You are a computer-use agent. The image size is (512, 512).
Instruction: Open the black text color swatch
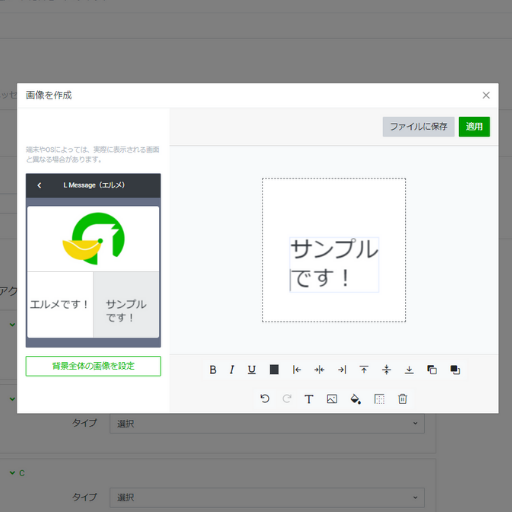coord(274,370)
